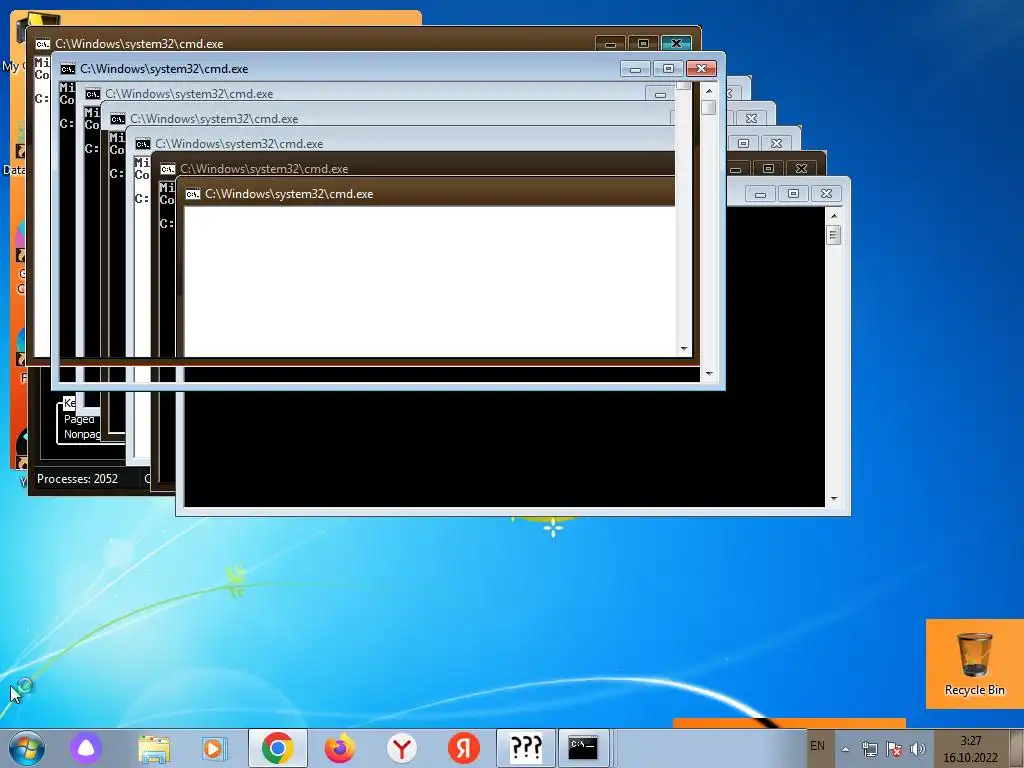Click scroll-down arrow in frontmost cmd window

833,499
